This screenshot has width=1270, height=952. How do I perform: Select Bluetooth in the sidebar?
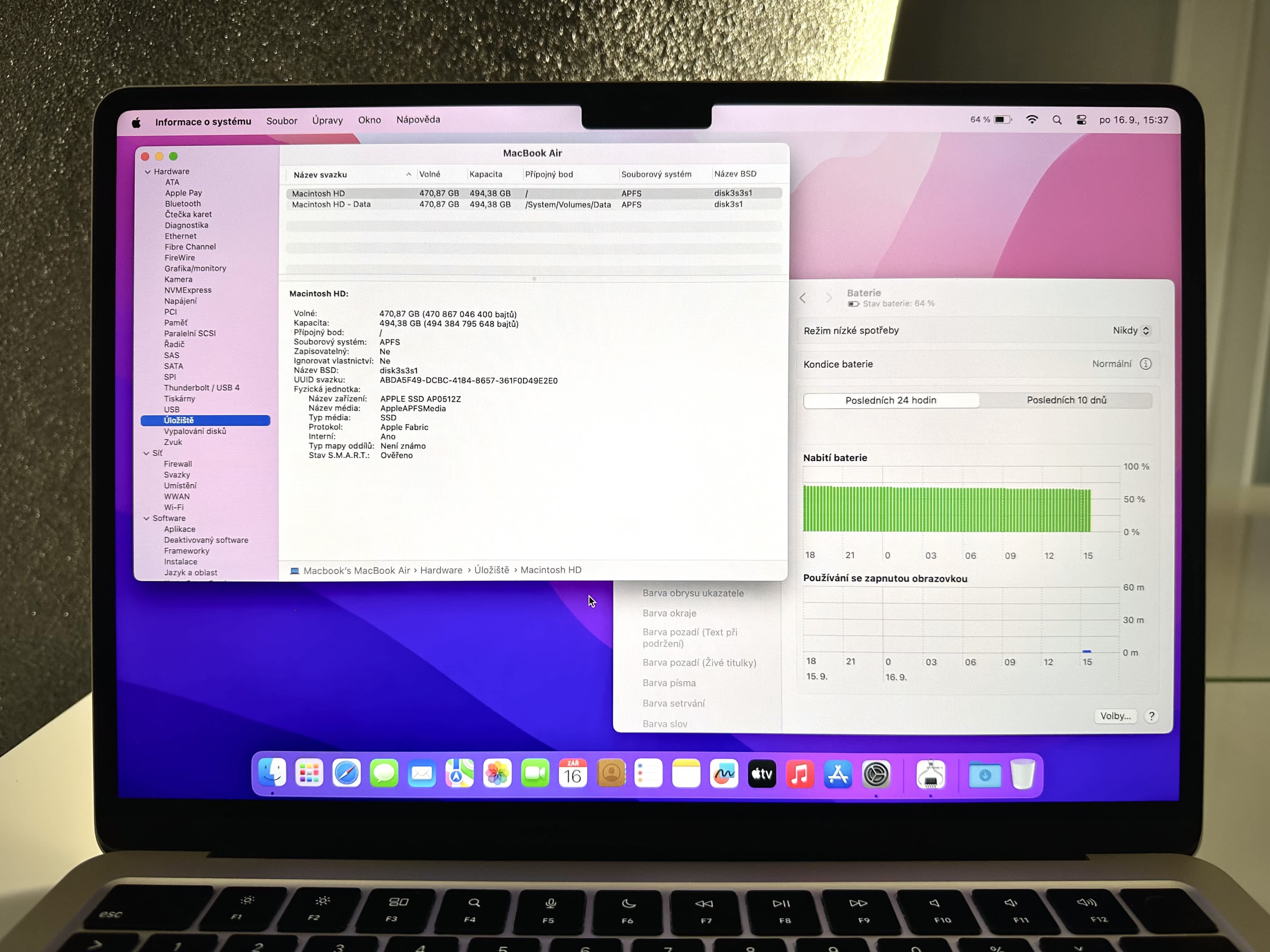click(x=183, y=204)
